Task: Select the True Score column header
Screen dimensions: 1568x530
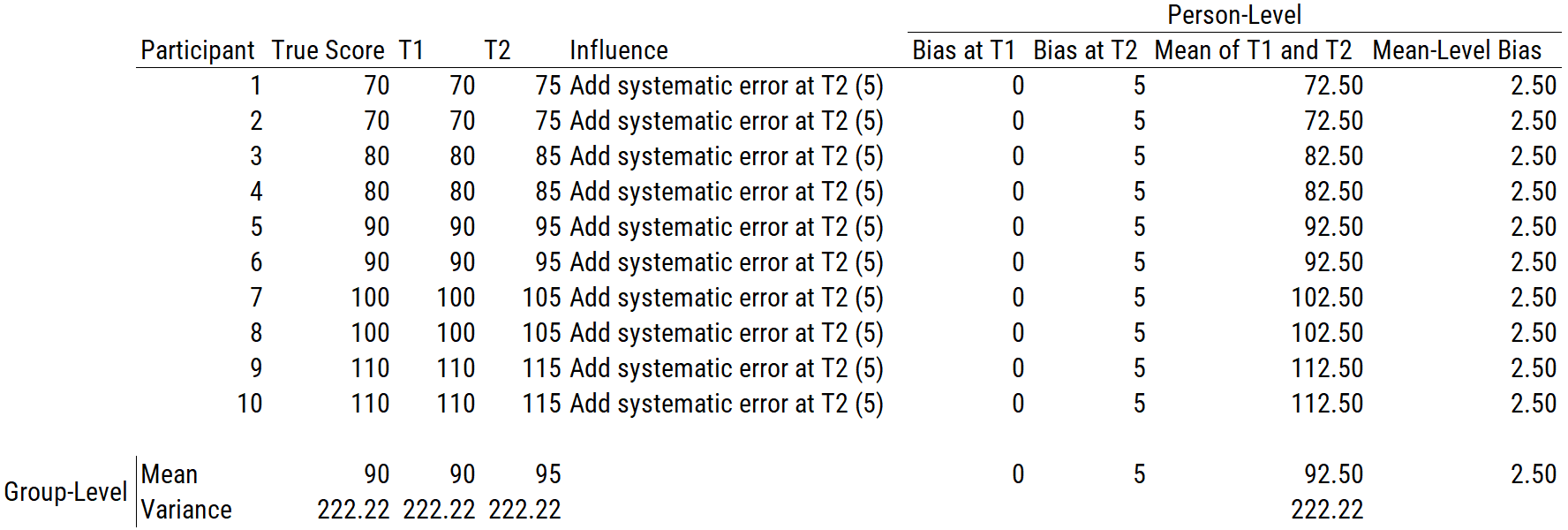Action: (x=328, y=50)
